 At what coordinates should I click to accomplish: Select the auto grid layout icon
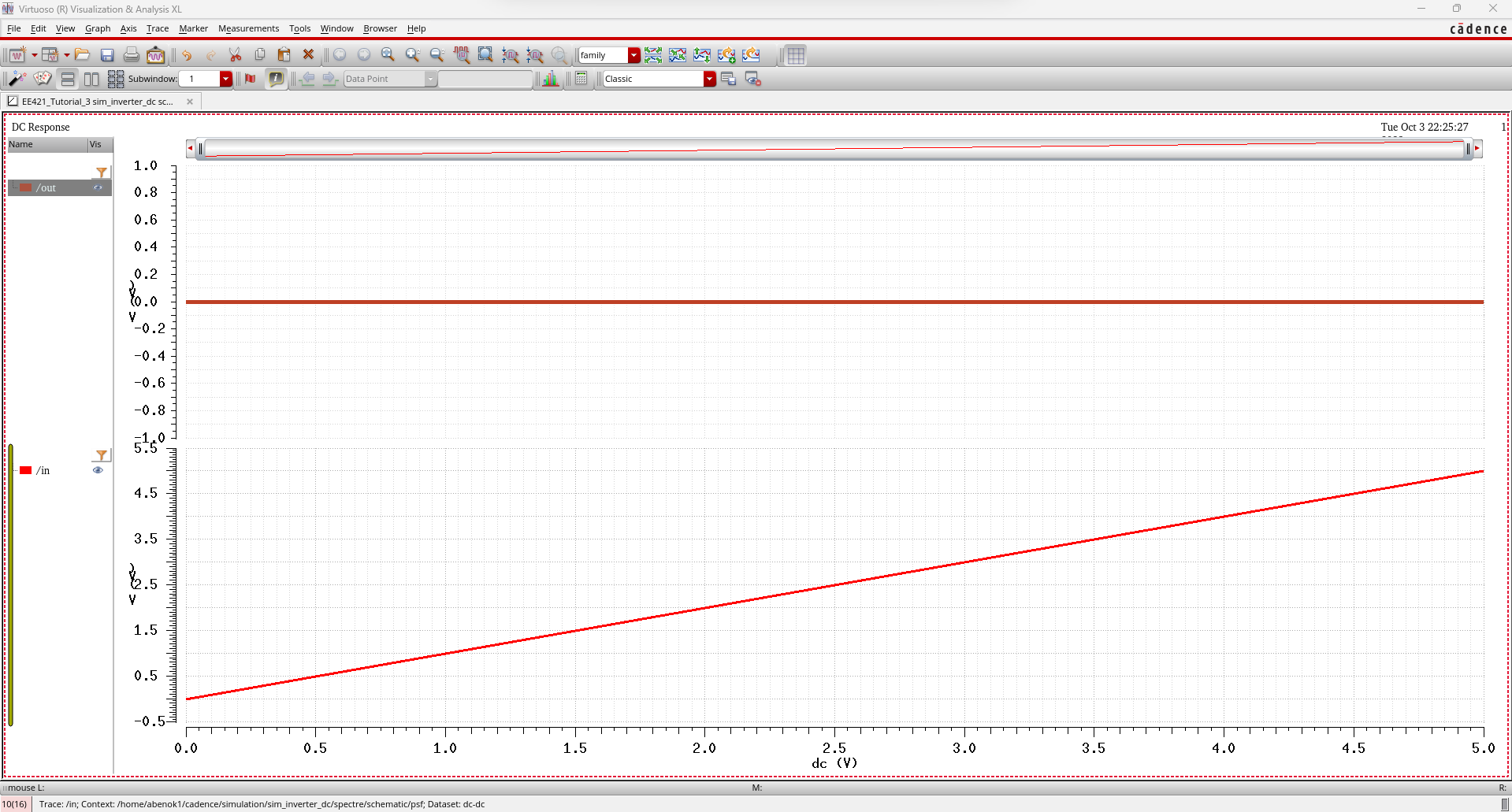click(116, 79)
